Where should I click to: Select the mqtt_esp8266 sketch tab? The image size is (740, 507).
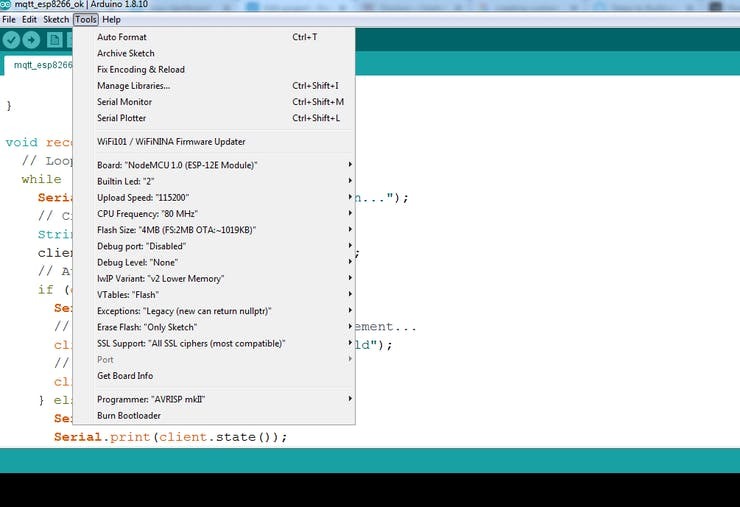coord(40,65)
